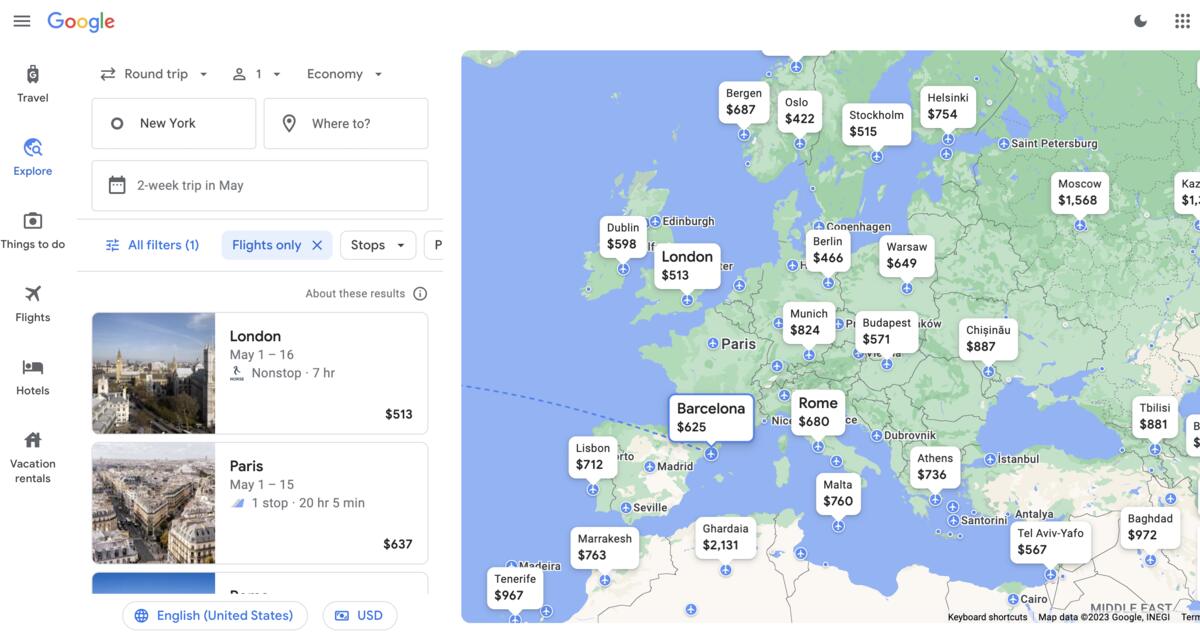Expand the passenger count selector

[x=255, y=73]
